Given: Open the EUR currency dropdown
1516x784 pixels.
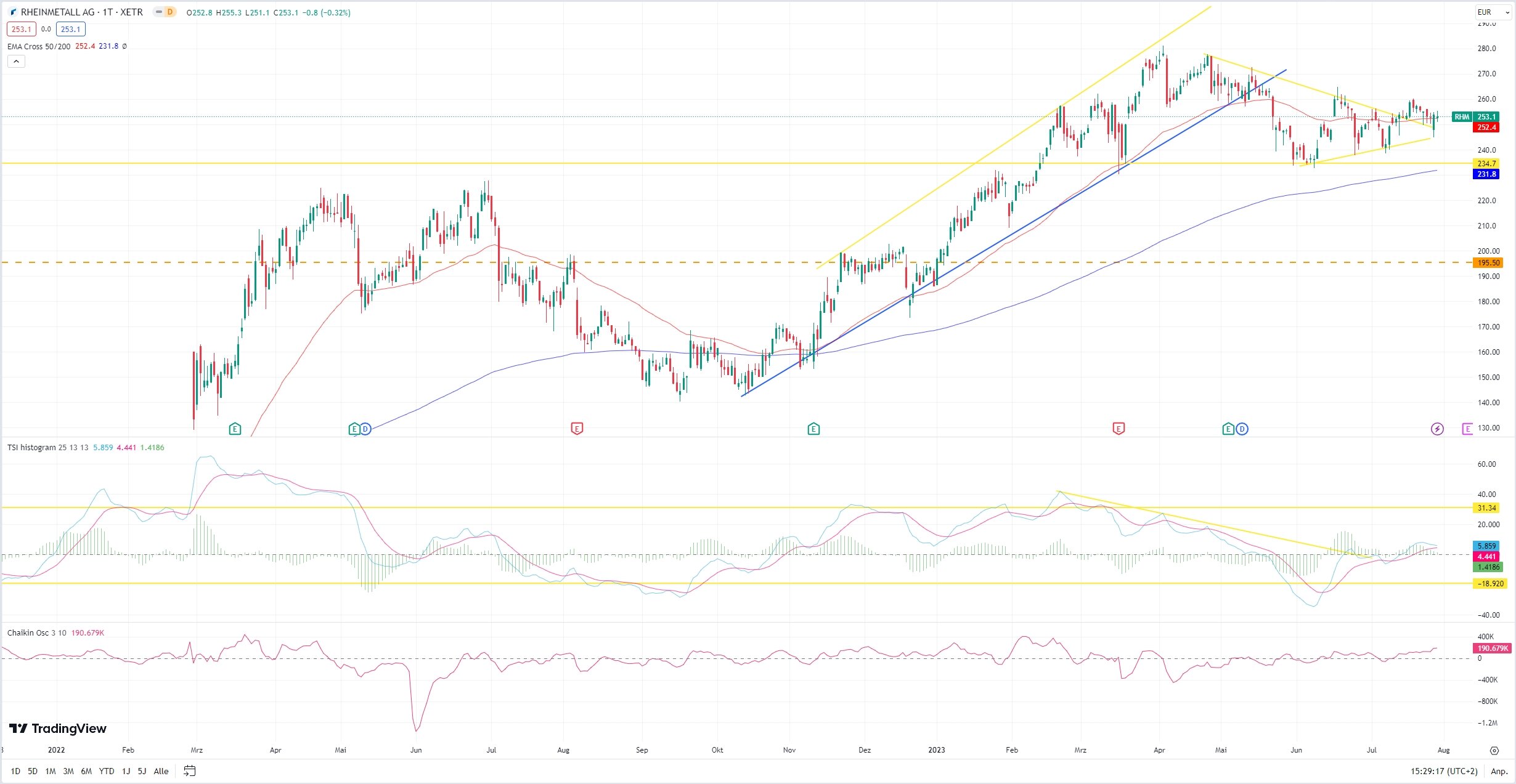Looking at the screenshot, I should click(x=1493, y=12).
